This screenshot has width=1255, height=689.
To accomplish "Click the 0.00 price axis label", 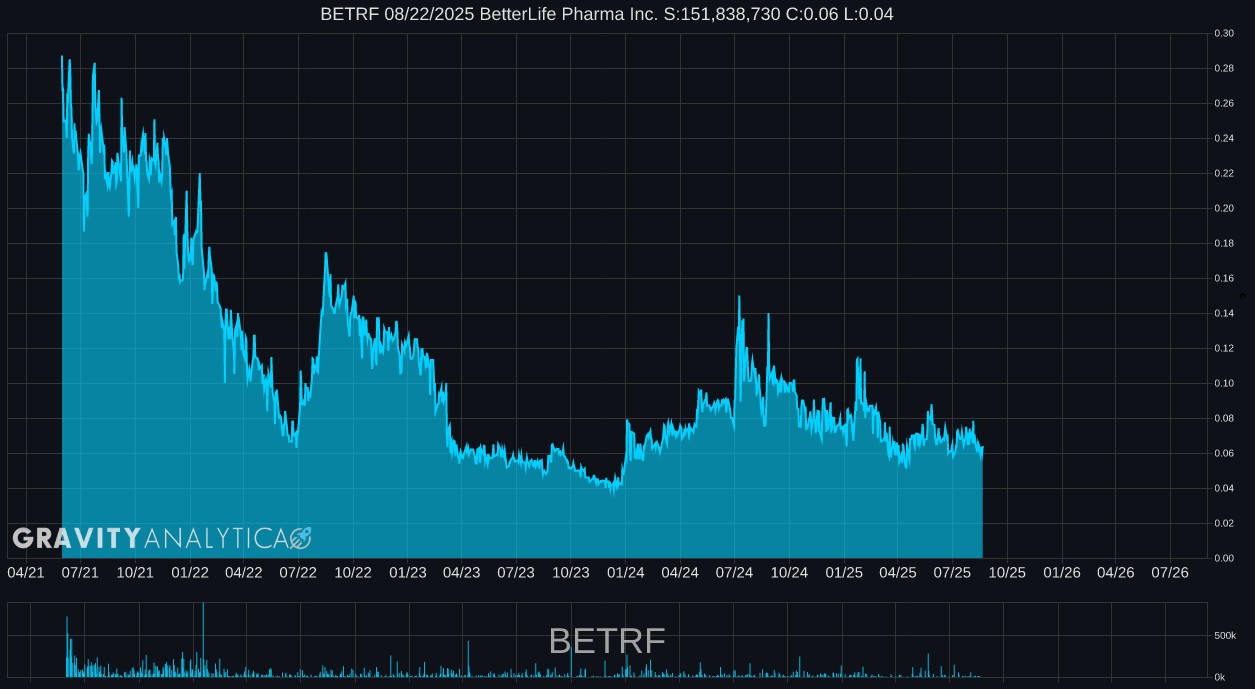I will tap(1224, 558).
